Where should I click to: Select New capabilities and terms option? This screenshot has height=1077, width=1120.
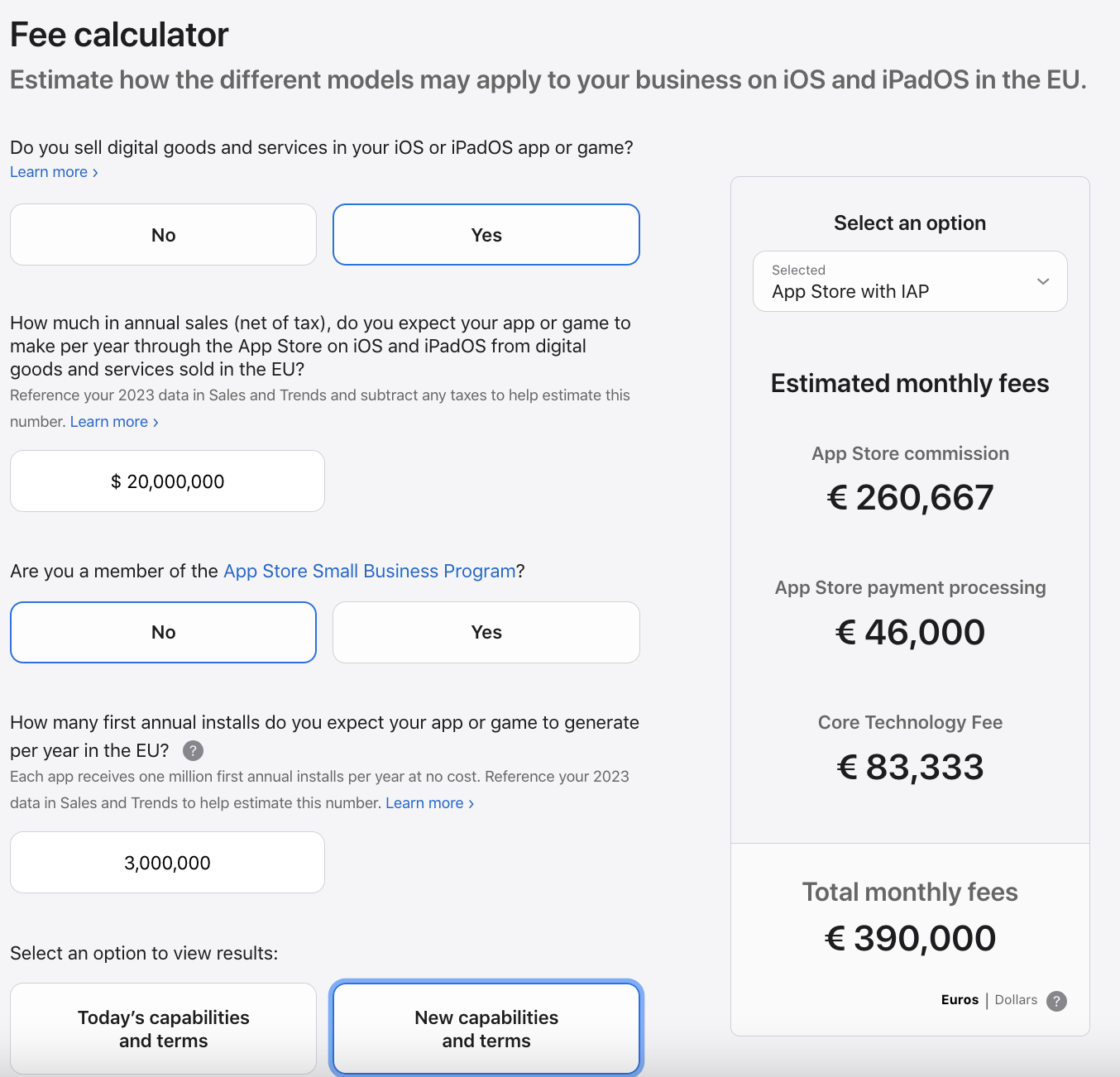486,1028
